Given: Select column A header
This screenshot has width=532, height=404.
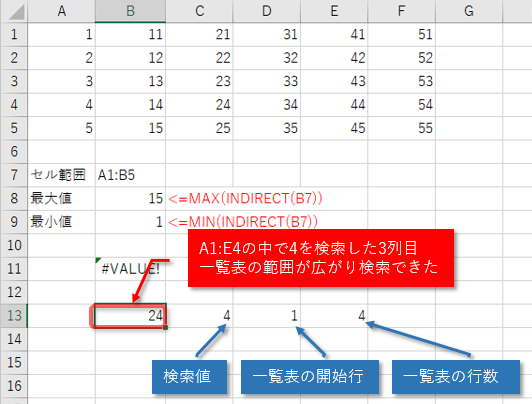Looking at the screenshot, I should [61, 11].
